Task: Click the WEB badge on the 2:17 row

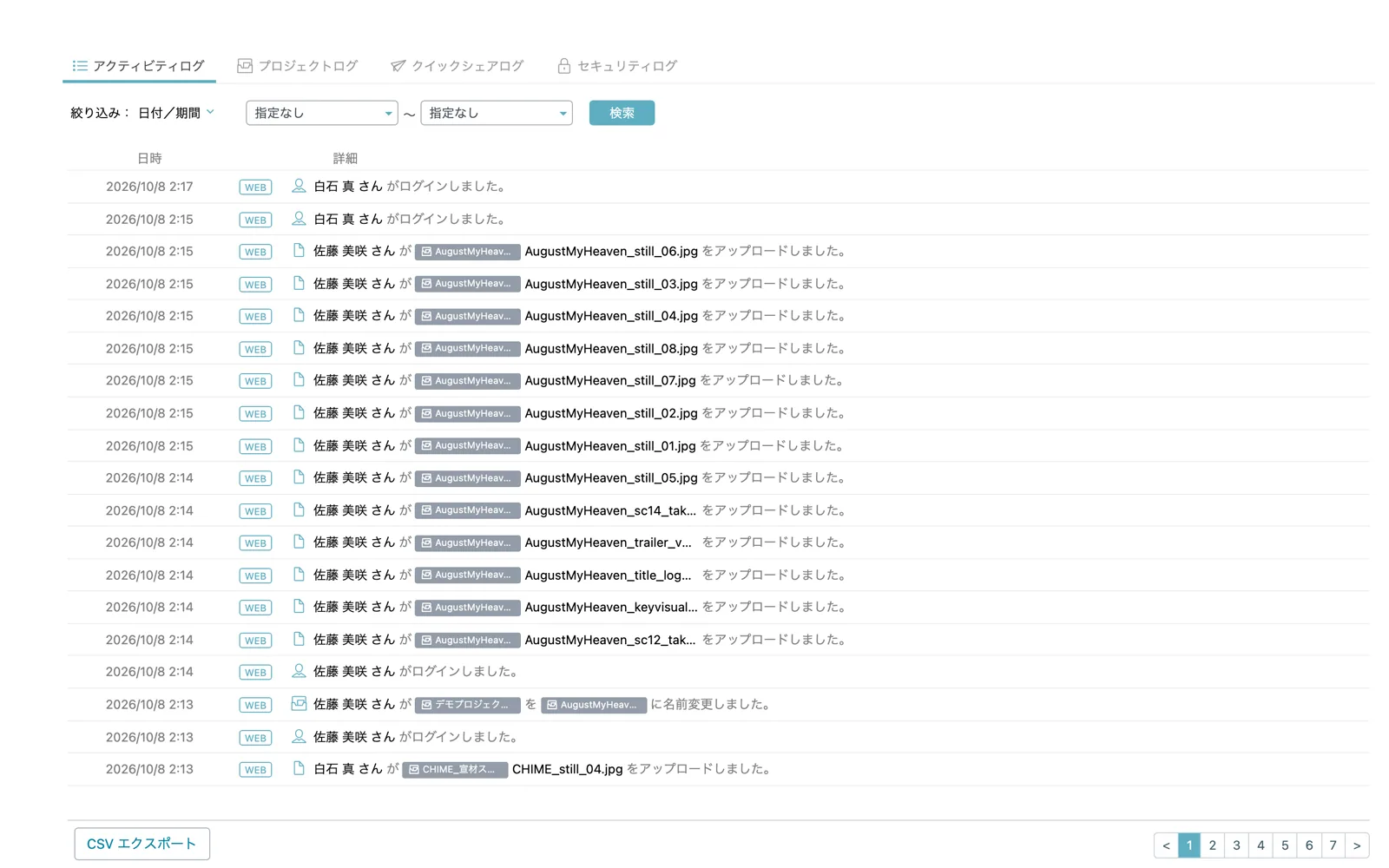Action: (255, 187)
